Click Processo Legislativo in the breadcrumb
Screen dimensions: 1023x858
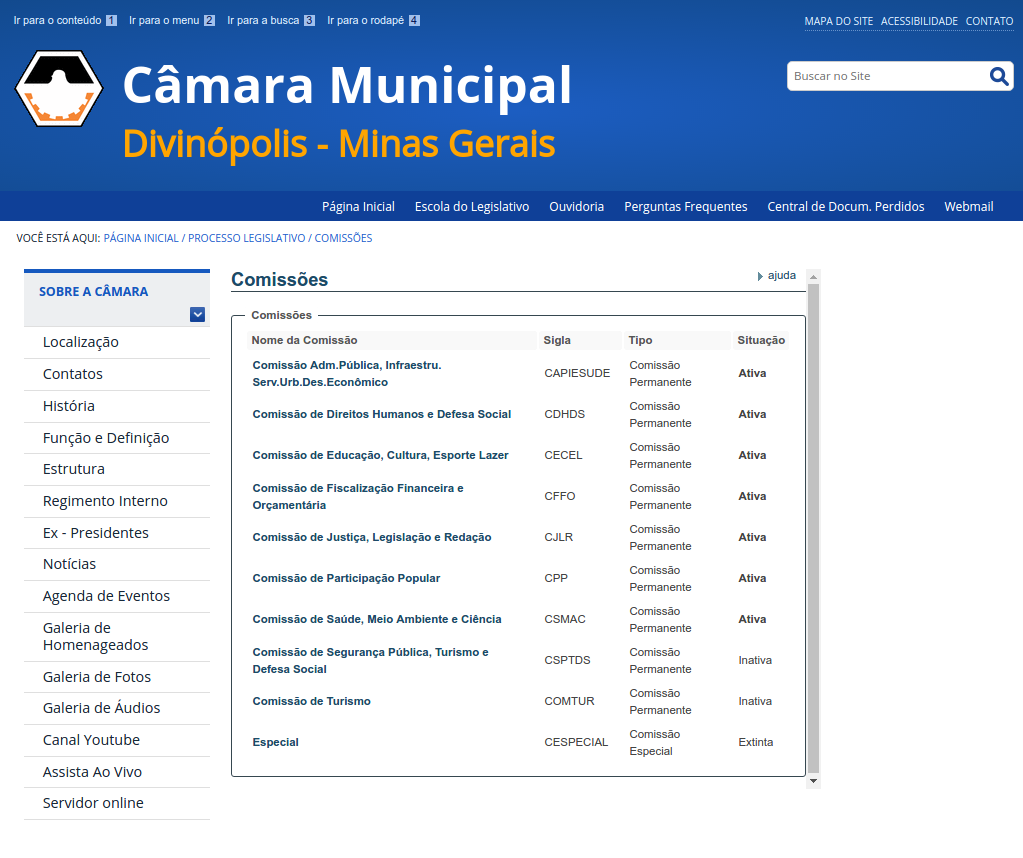[246, 238]
